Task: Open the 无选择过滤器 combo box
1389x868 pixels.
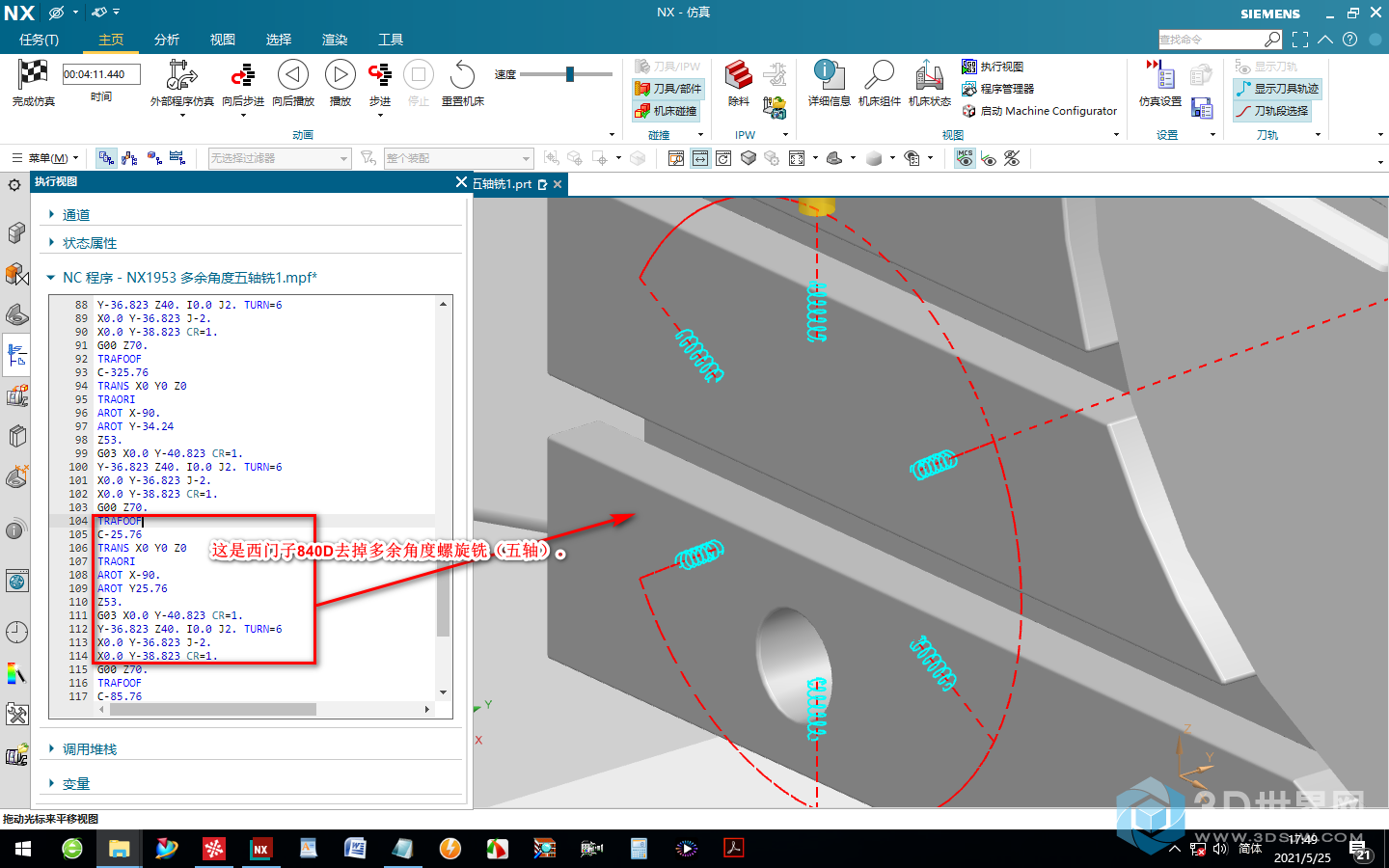Action: click(280, 158)
